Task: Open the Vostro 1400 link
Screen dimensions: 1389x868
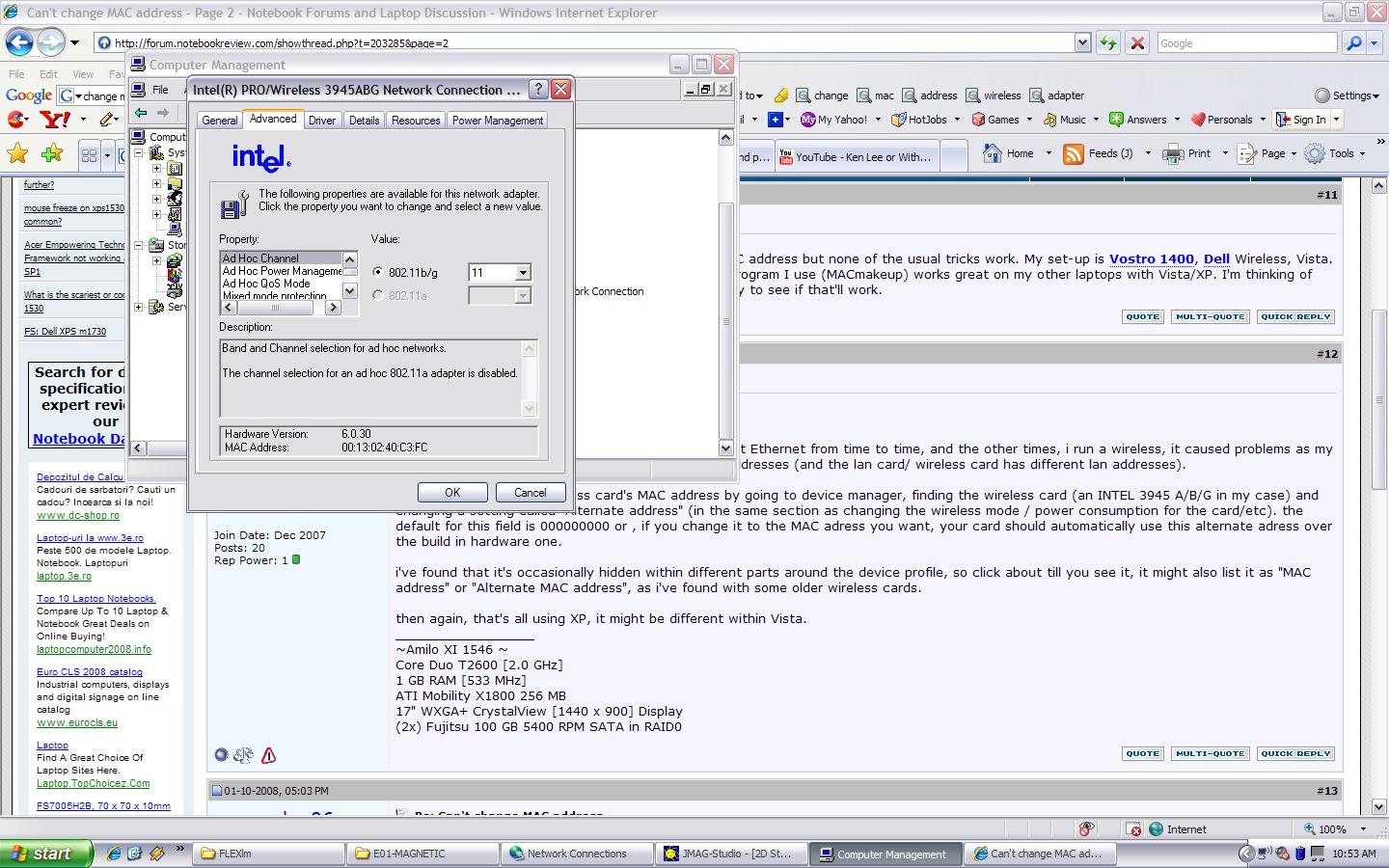Action: tap(1151, 258)
